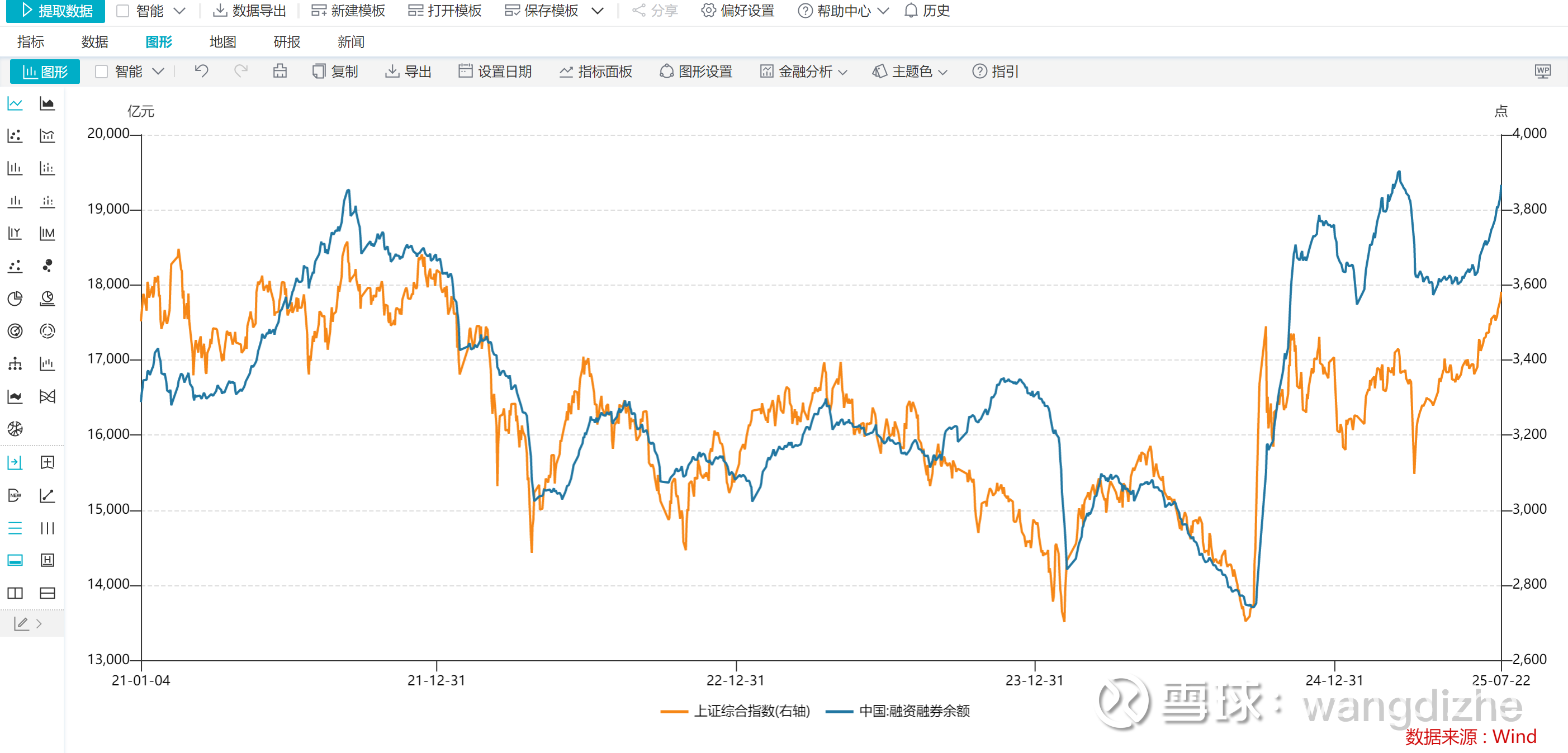The width and height of the screenshot is (1568, 753).
Task: Click the redo arrow icon
Action: click(241, 71)
